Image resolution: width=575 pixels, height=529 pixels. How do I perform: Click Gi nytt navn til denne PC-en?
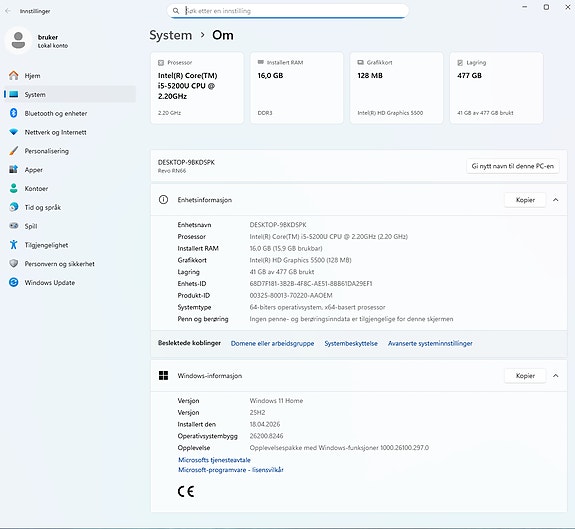[x=513, y=166]
